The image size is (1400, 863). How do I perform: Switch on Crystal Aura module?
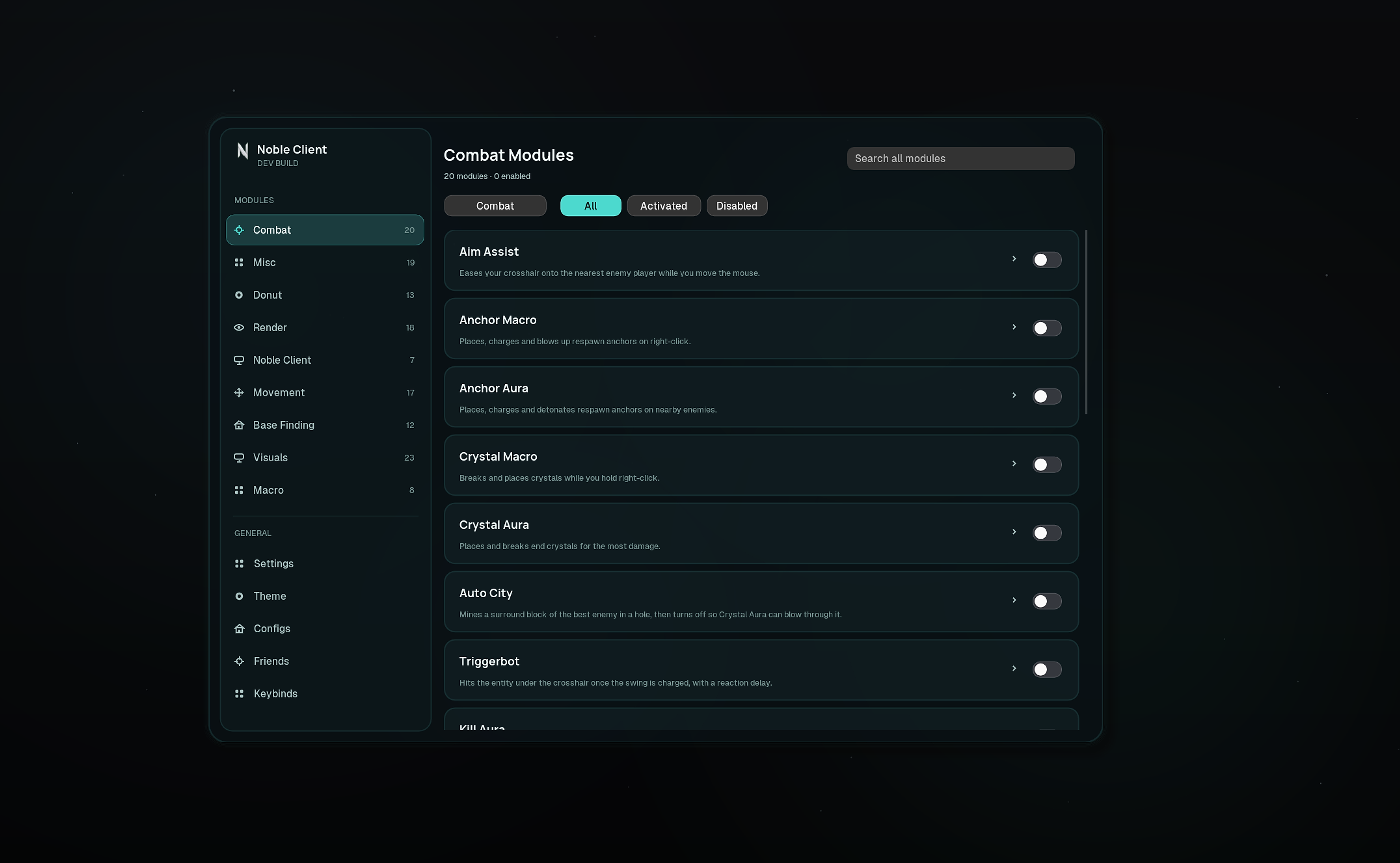[1047, 533]
